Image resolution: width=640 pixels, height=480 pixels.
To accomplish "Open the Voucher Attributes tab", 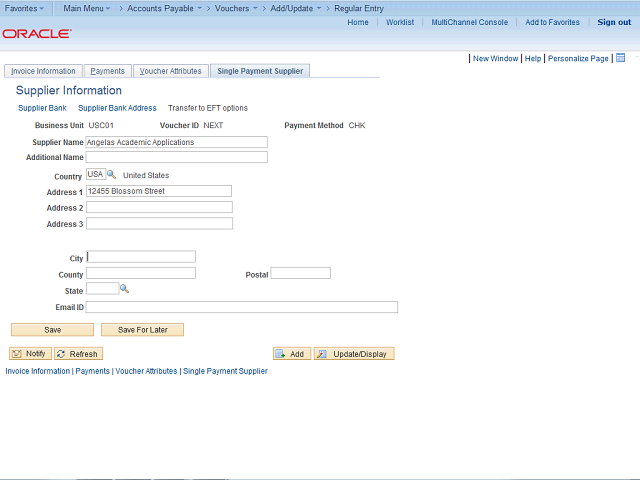I will pos(171,71).
